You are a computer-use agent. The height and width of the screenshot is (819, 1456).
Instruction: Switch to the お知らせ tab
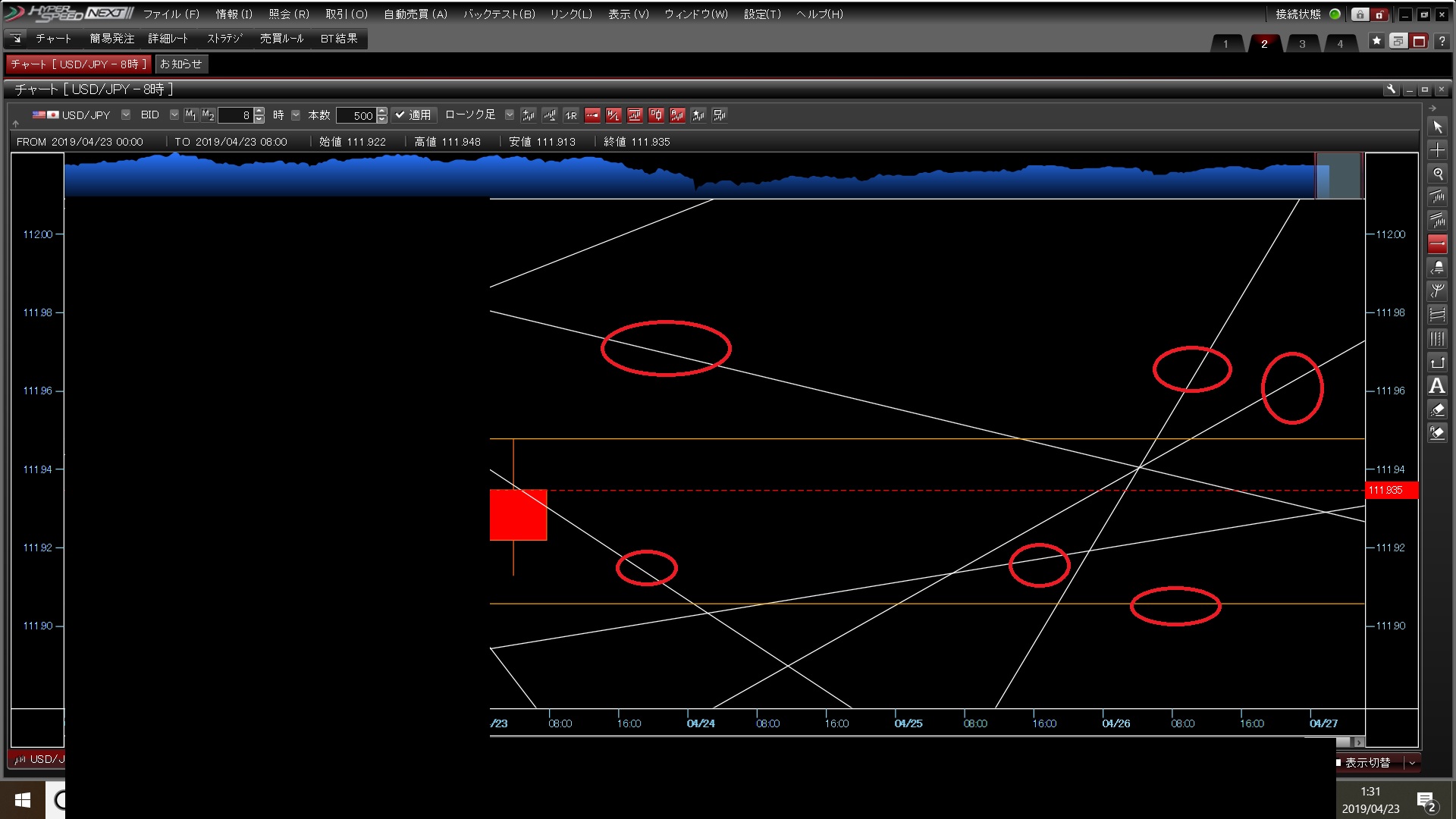pos(180,64)
